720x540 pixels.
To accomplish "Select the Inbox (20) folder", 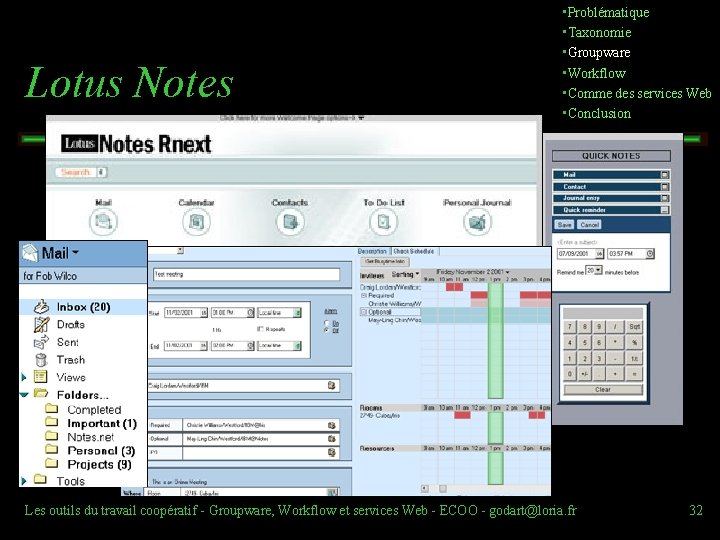I will (x=83, y=307).
